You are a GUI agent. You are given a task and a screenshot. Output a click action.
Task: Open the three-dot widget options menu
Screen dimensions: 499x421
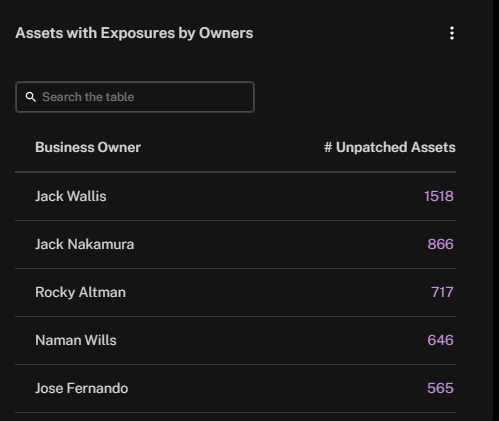point(452,33)
